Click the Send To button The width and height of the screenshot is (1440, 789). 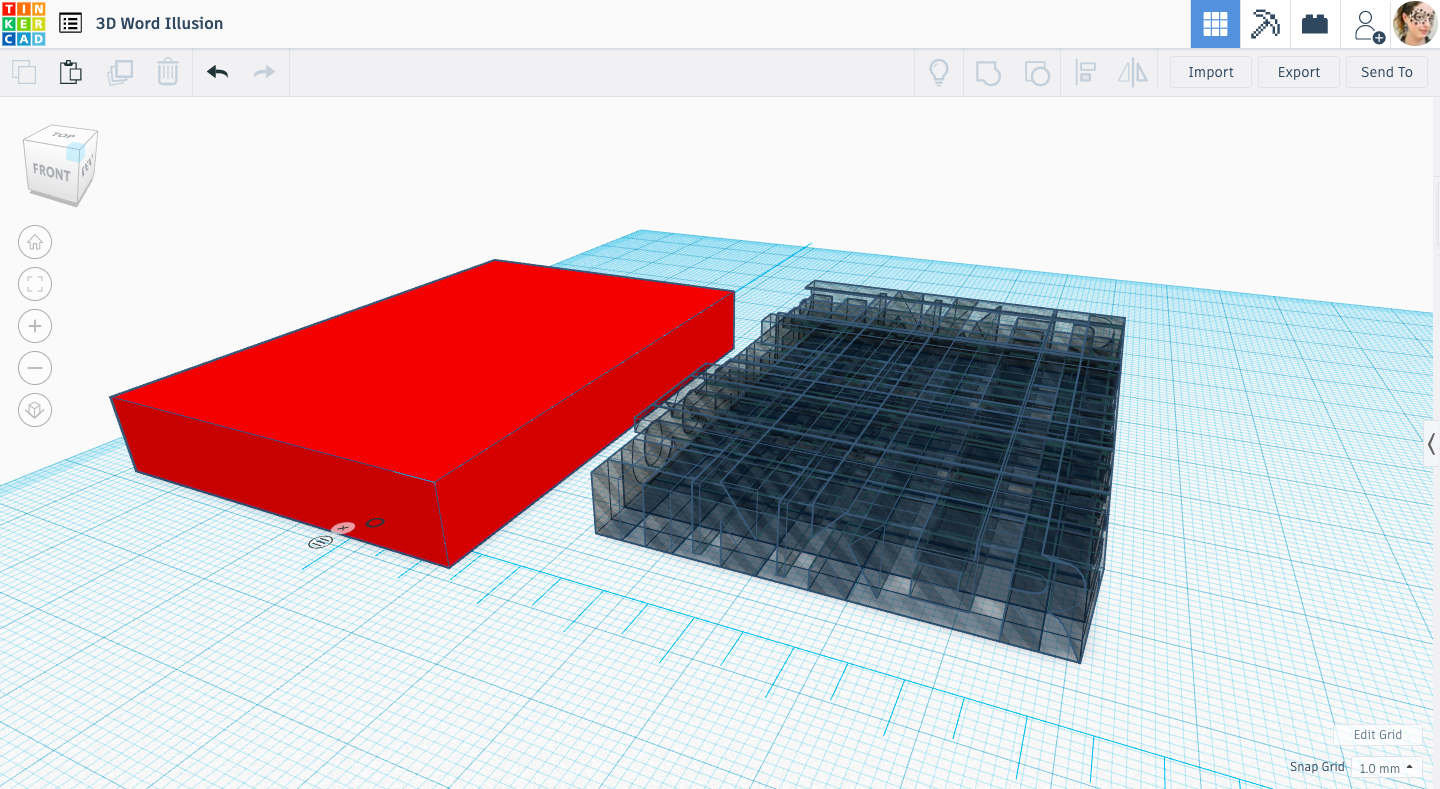pyautogui.click(x=1387, y=72)
